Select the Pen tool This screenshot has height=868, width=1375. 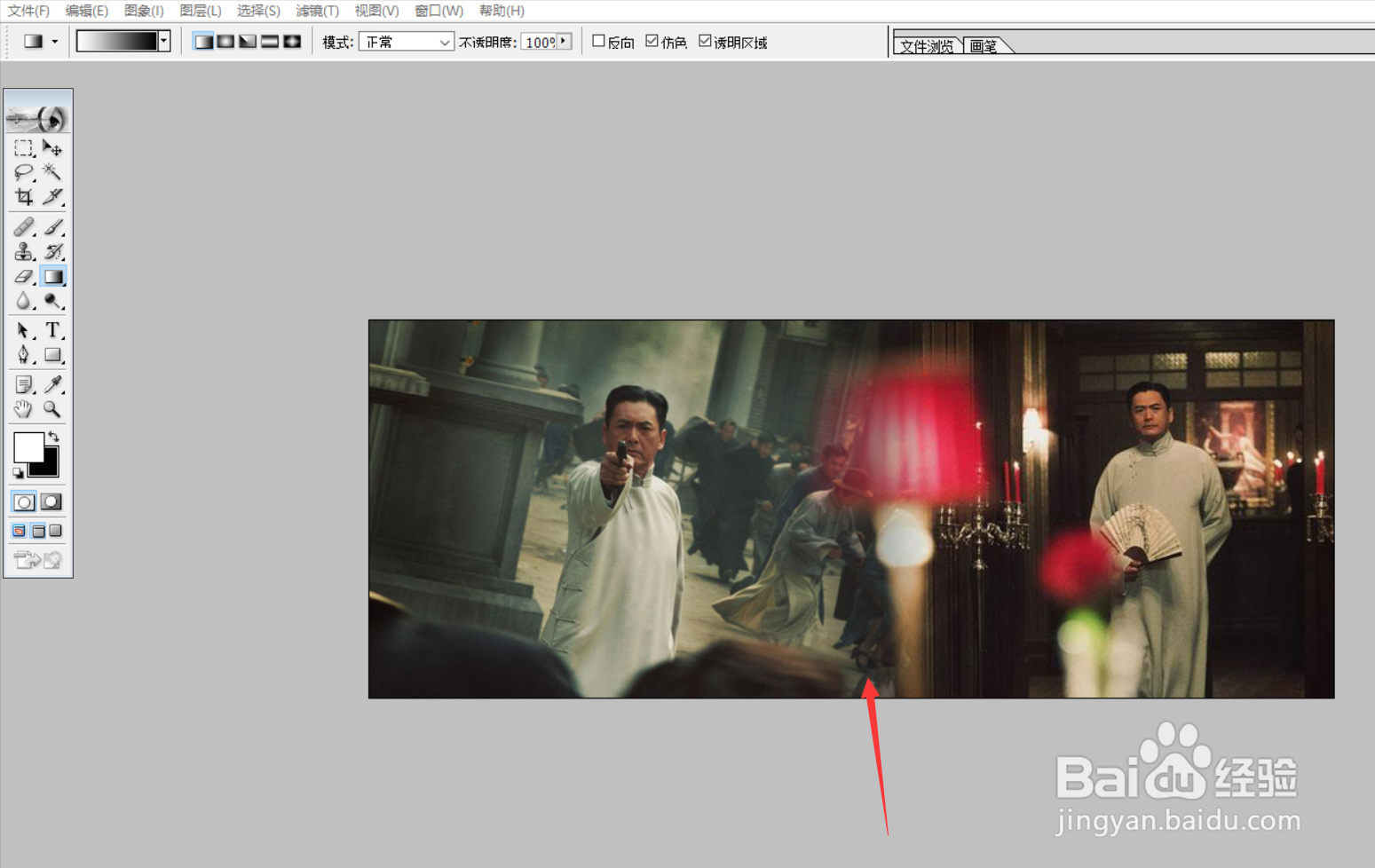(24, 355)
